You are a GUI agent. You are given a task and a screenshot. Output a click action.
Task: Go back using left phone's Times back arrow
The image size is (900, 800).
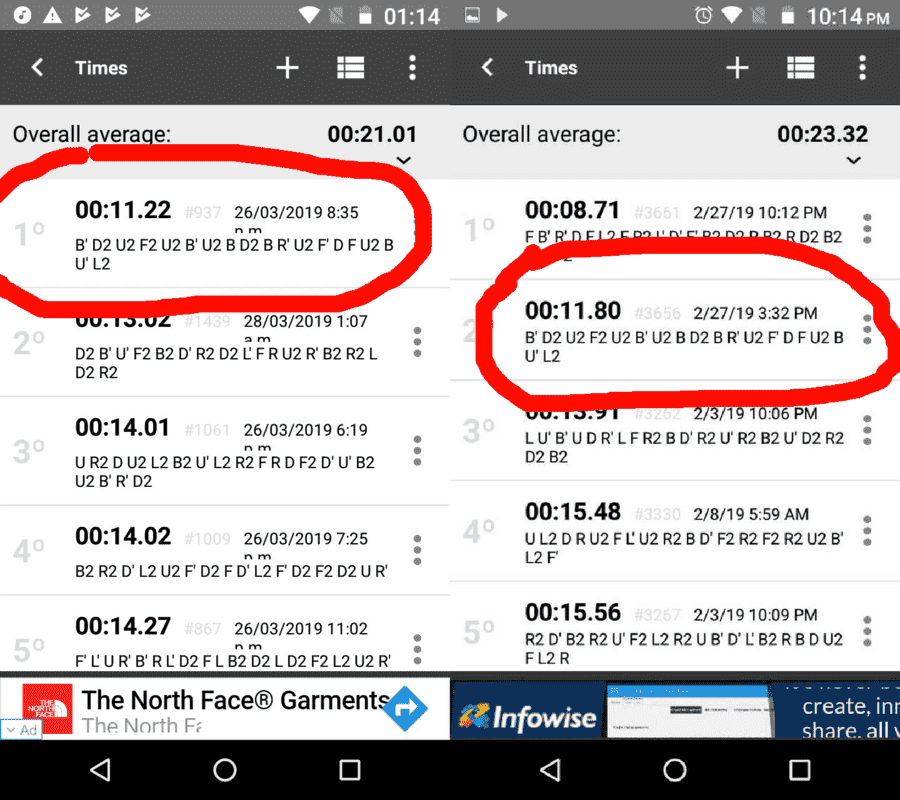point(37,68)
